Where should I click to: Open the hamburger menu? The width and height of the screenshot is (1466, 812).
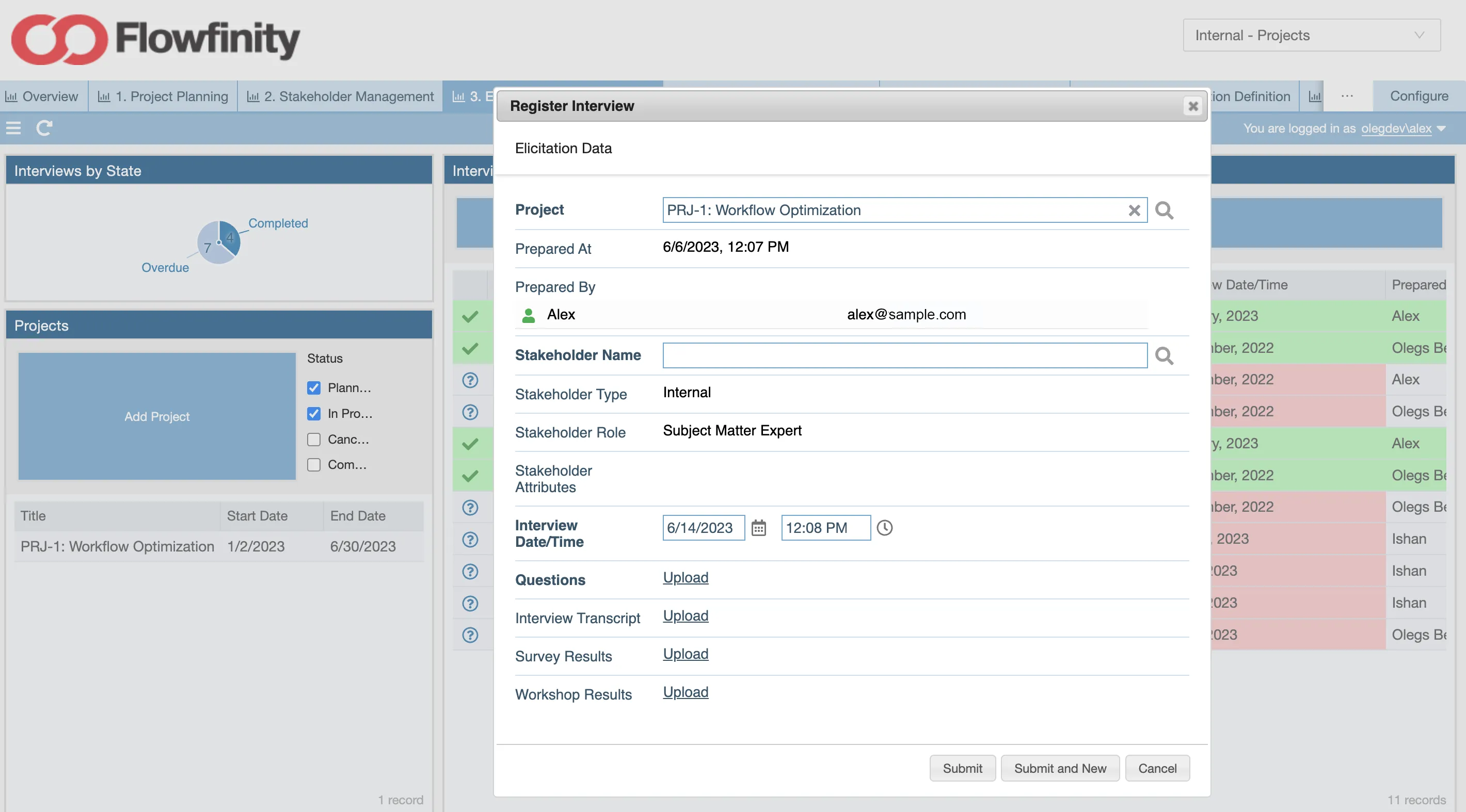[13, 128]
